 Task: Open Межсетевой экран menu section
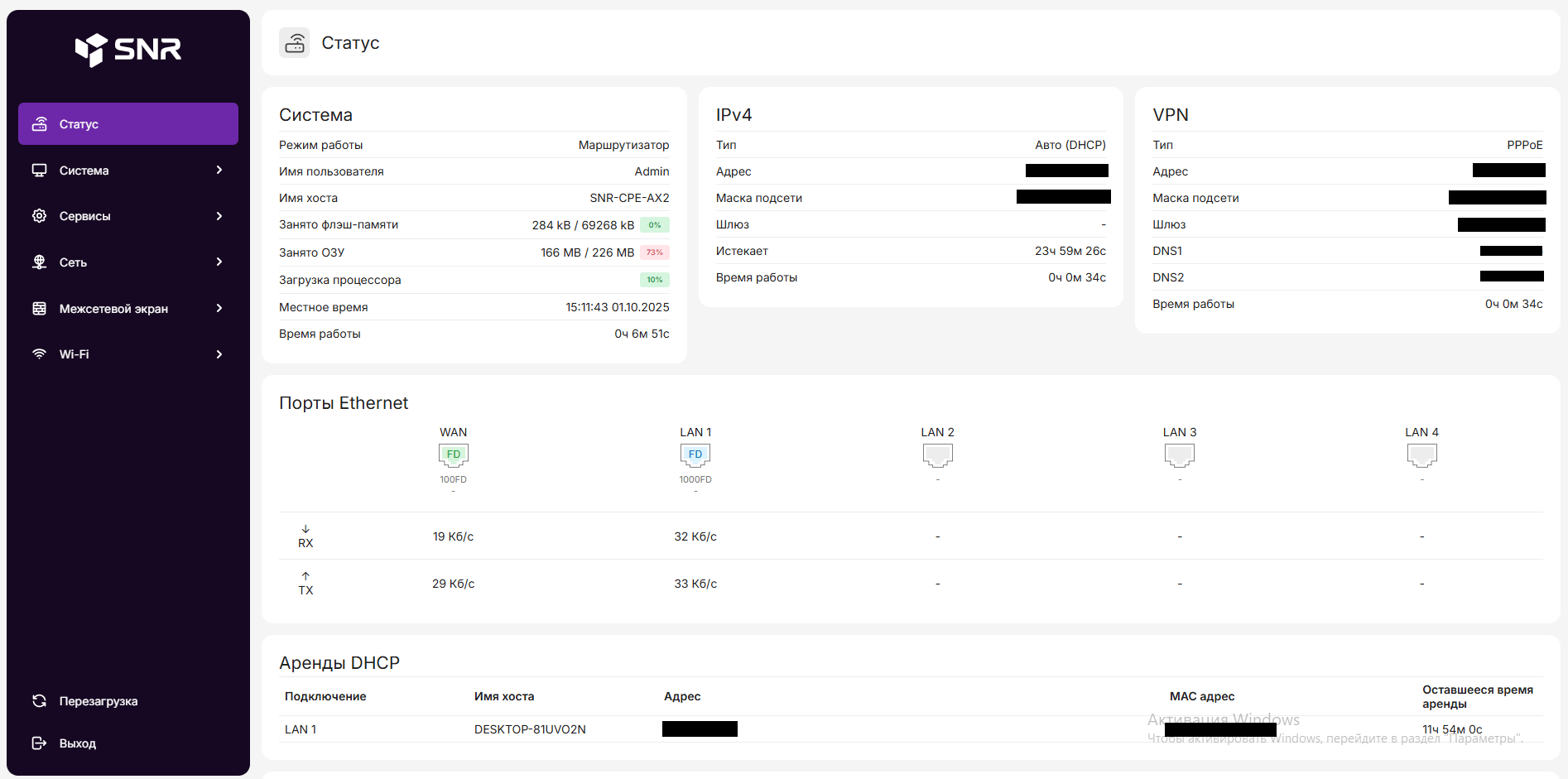(113, 309)
